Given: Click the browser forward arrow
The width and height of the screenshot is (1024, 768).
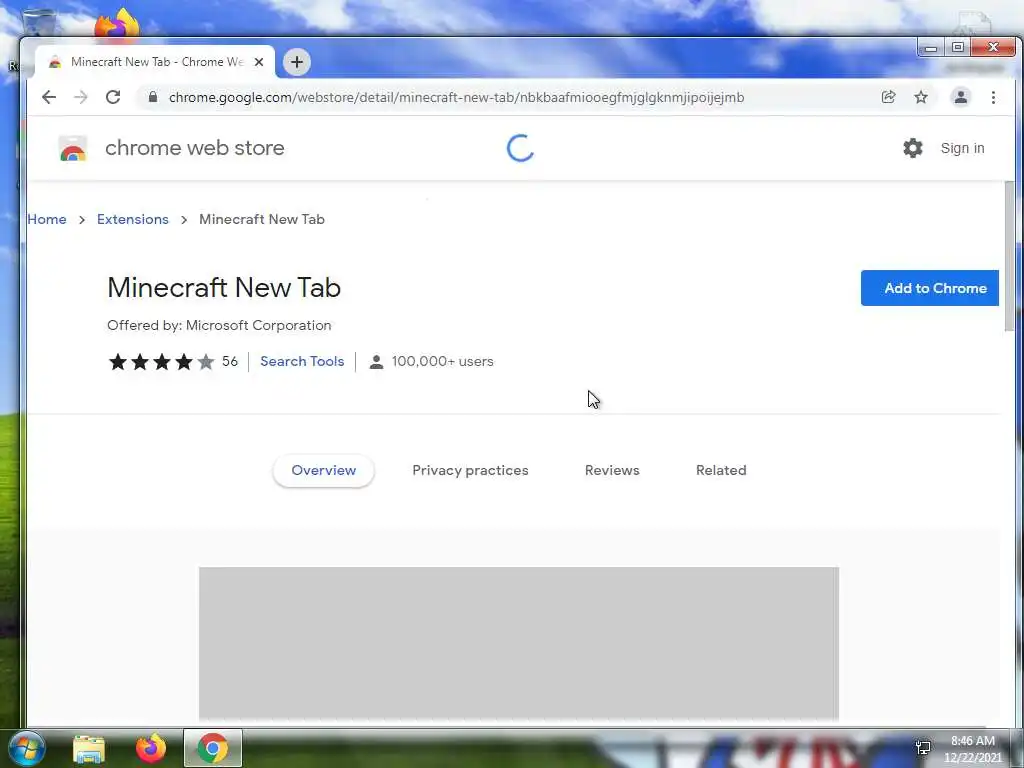Looking at the screenshot, I should tap(80, 97).
